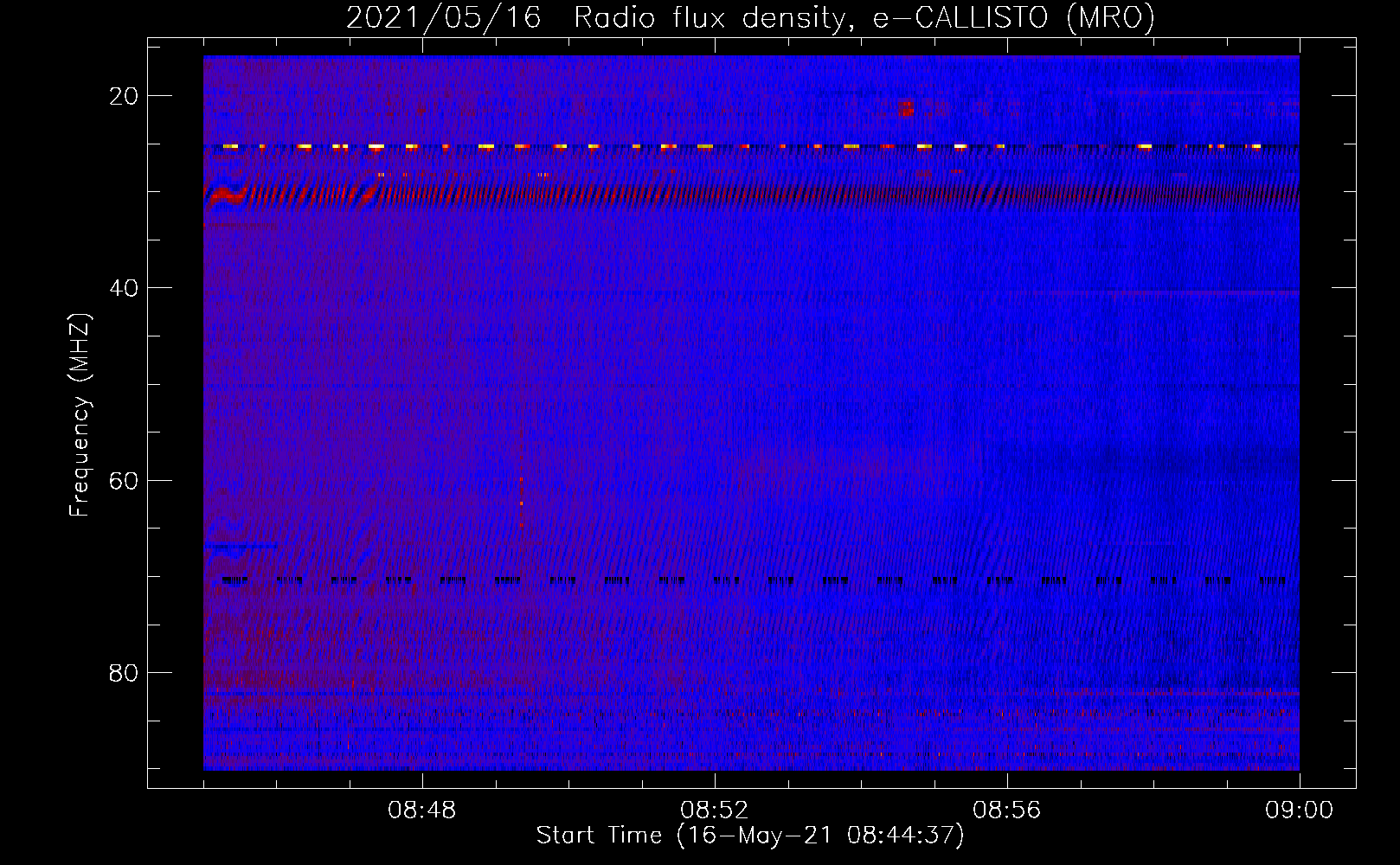Click the 09:00 time tick label
Viewport: 1400px width, 865px height.
click(1300, 811)
